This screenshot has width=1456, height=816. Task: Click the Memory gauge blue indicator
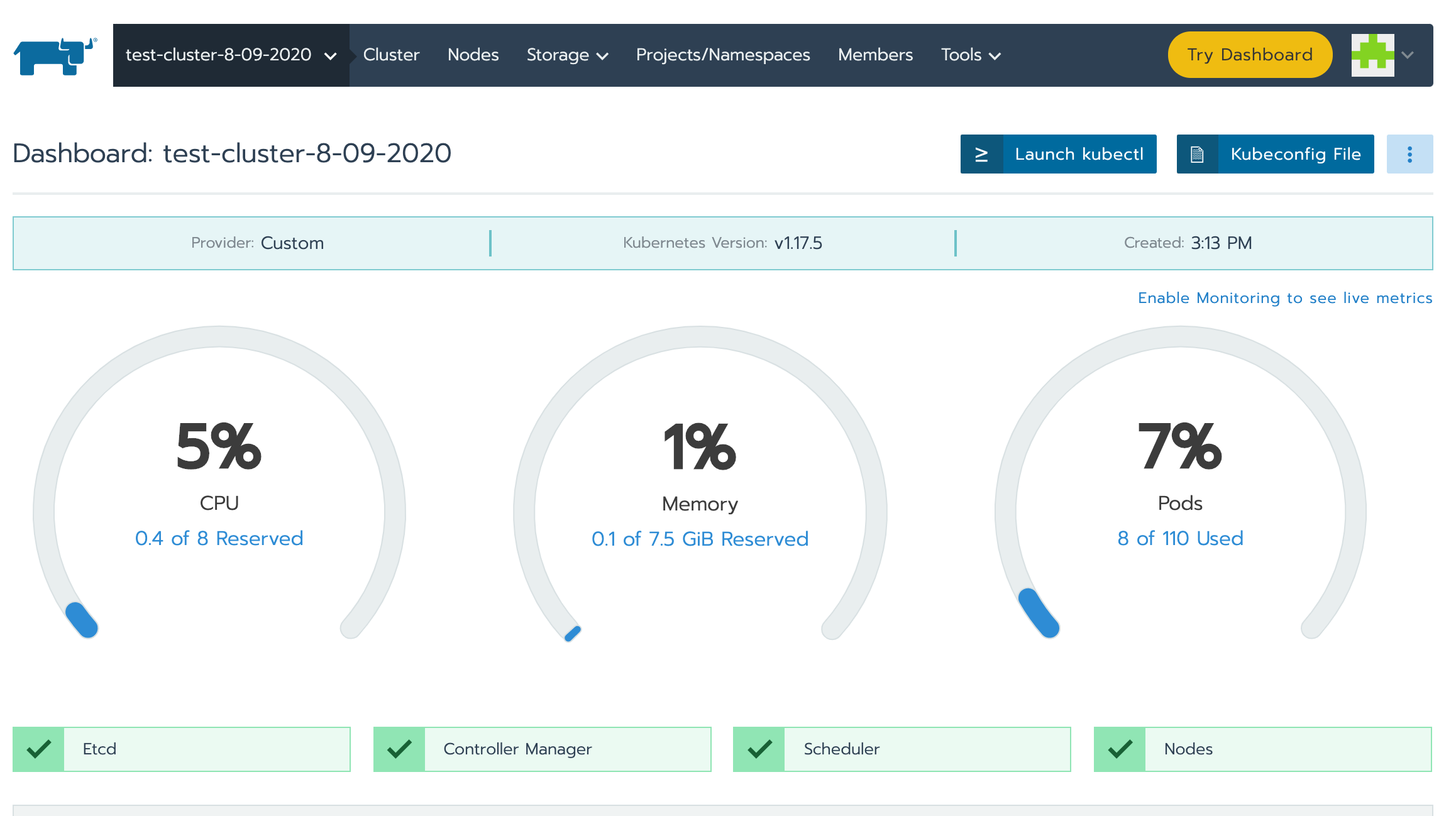[x=573, y=634]
